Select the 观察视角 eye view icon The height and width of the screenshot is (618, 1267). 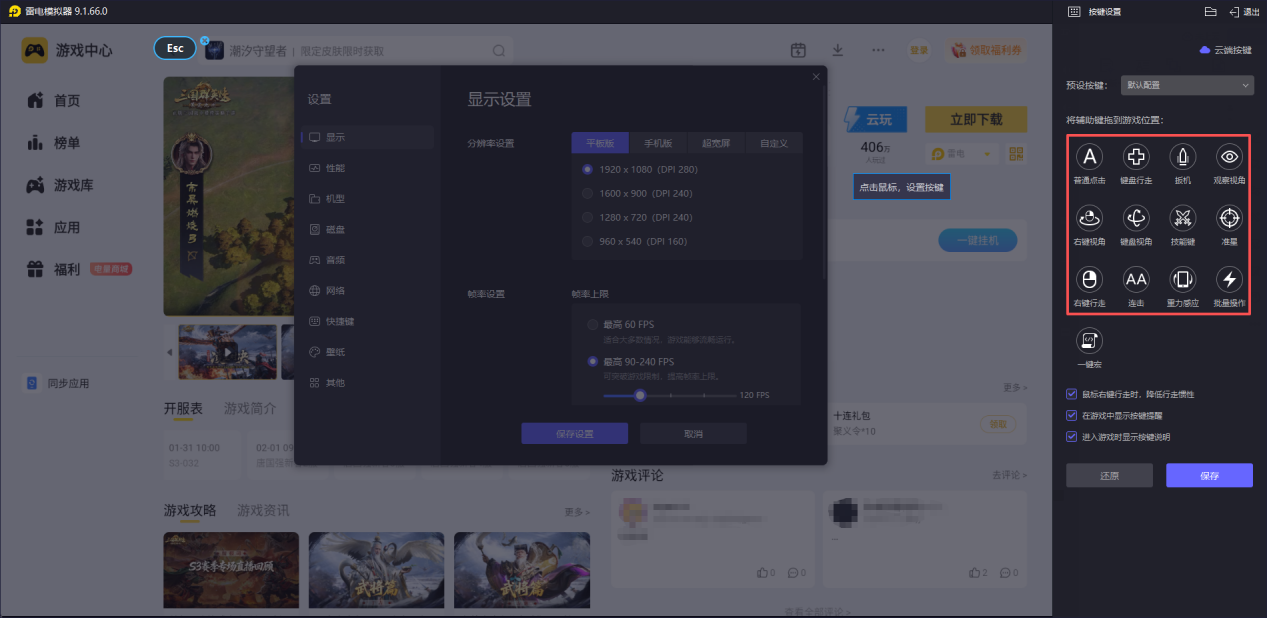click(1230, 157)
